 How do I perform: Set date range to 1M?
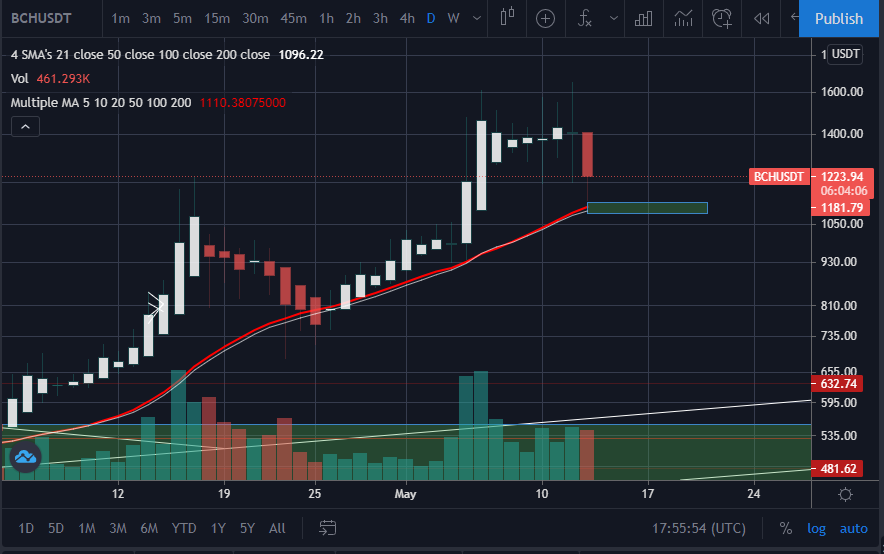coord(87,528)
